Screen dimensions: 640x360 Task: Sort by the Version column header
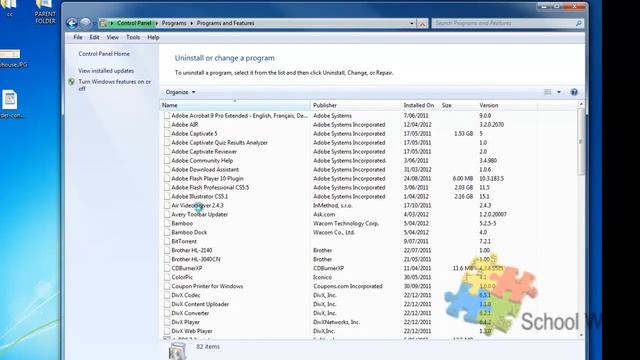click(x=507, y=105)
